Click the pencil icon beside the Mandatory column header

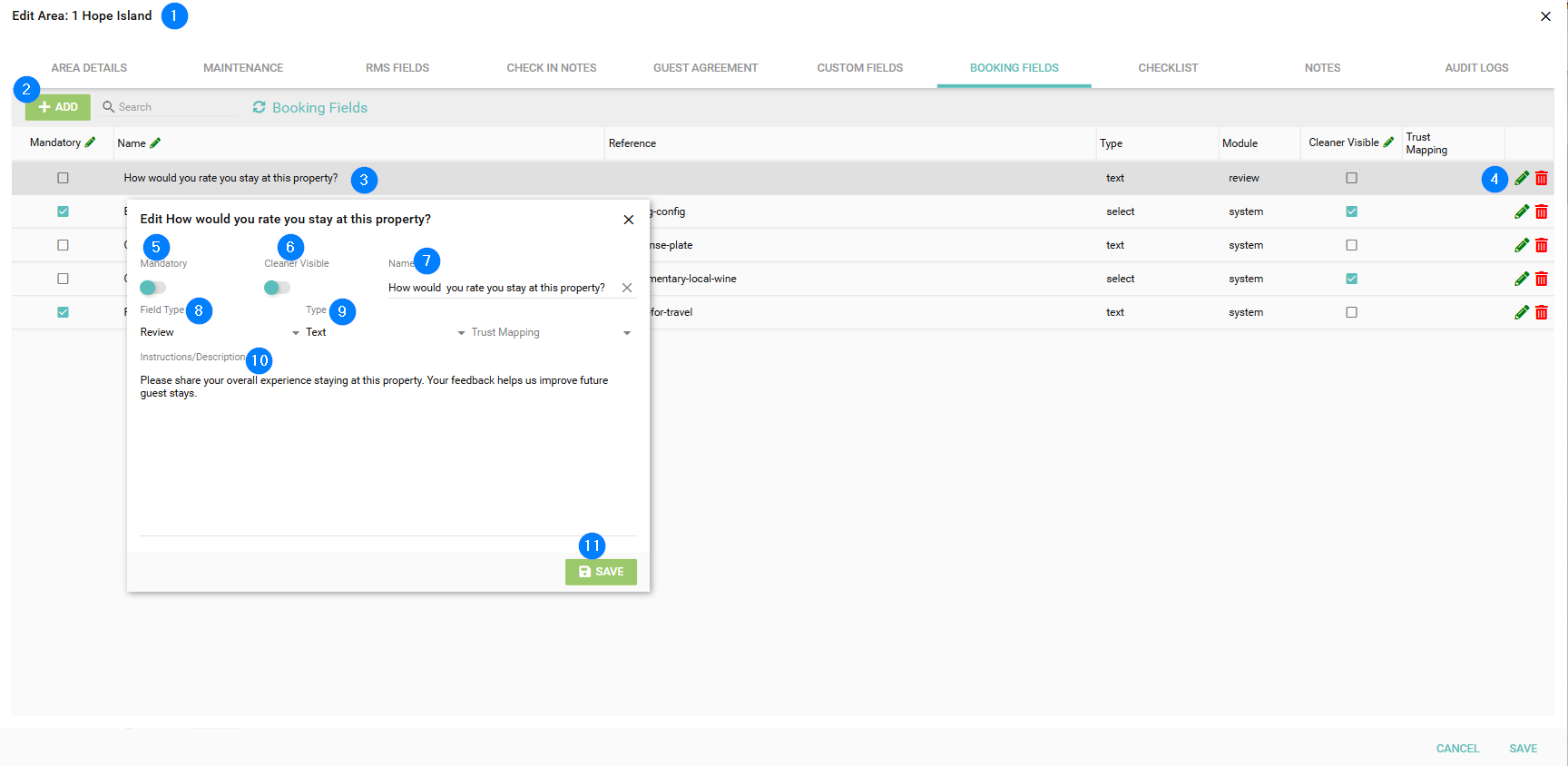coord(90,142)
